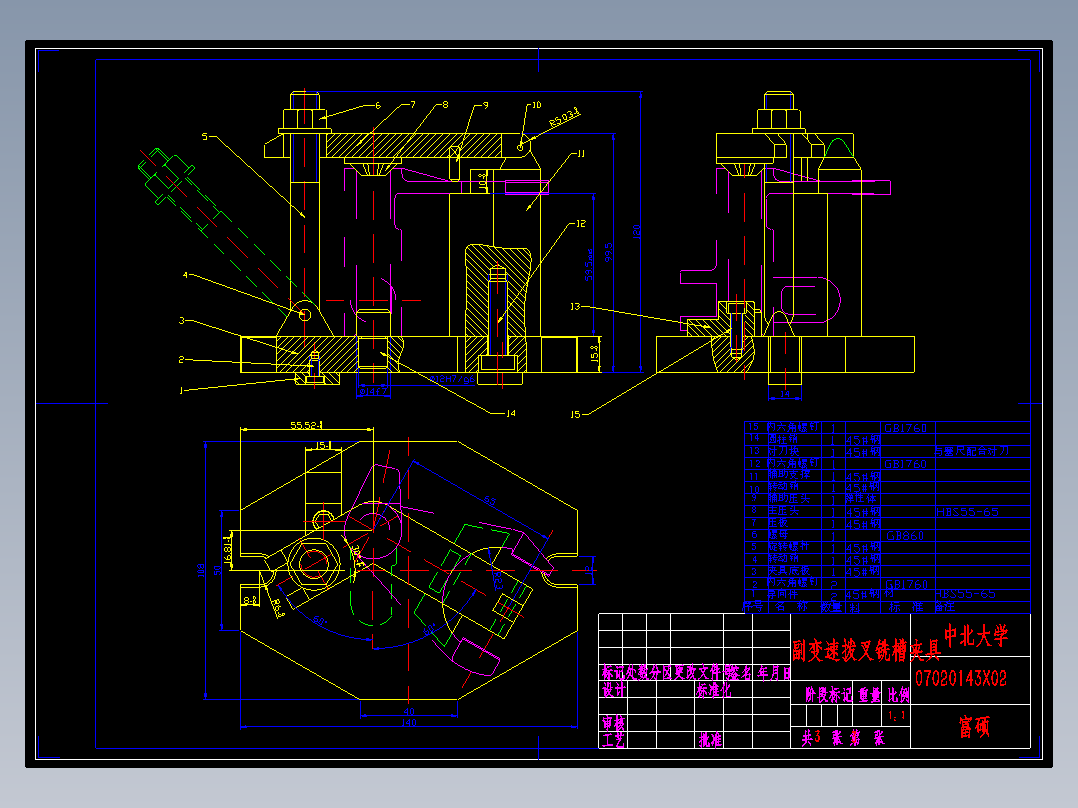Image resolution: width=1078 pixels, height=808 pixels.
Task: Select the 审核 label in title block
Action: tap(614, 723)
